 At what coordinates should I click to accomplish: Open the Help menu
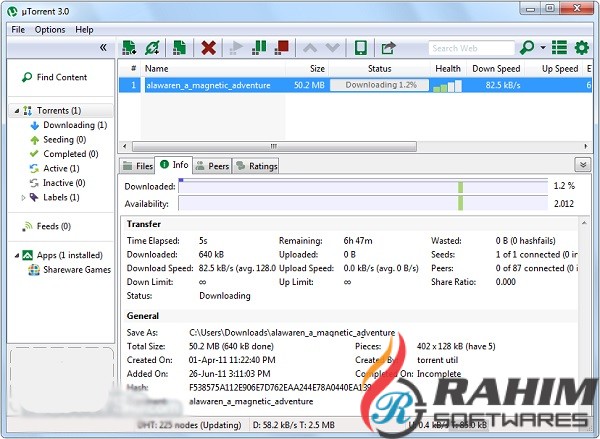(84, 29)
